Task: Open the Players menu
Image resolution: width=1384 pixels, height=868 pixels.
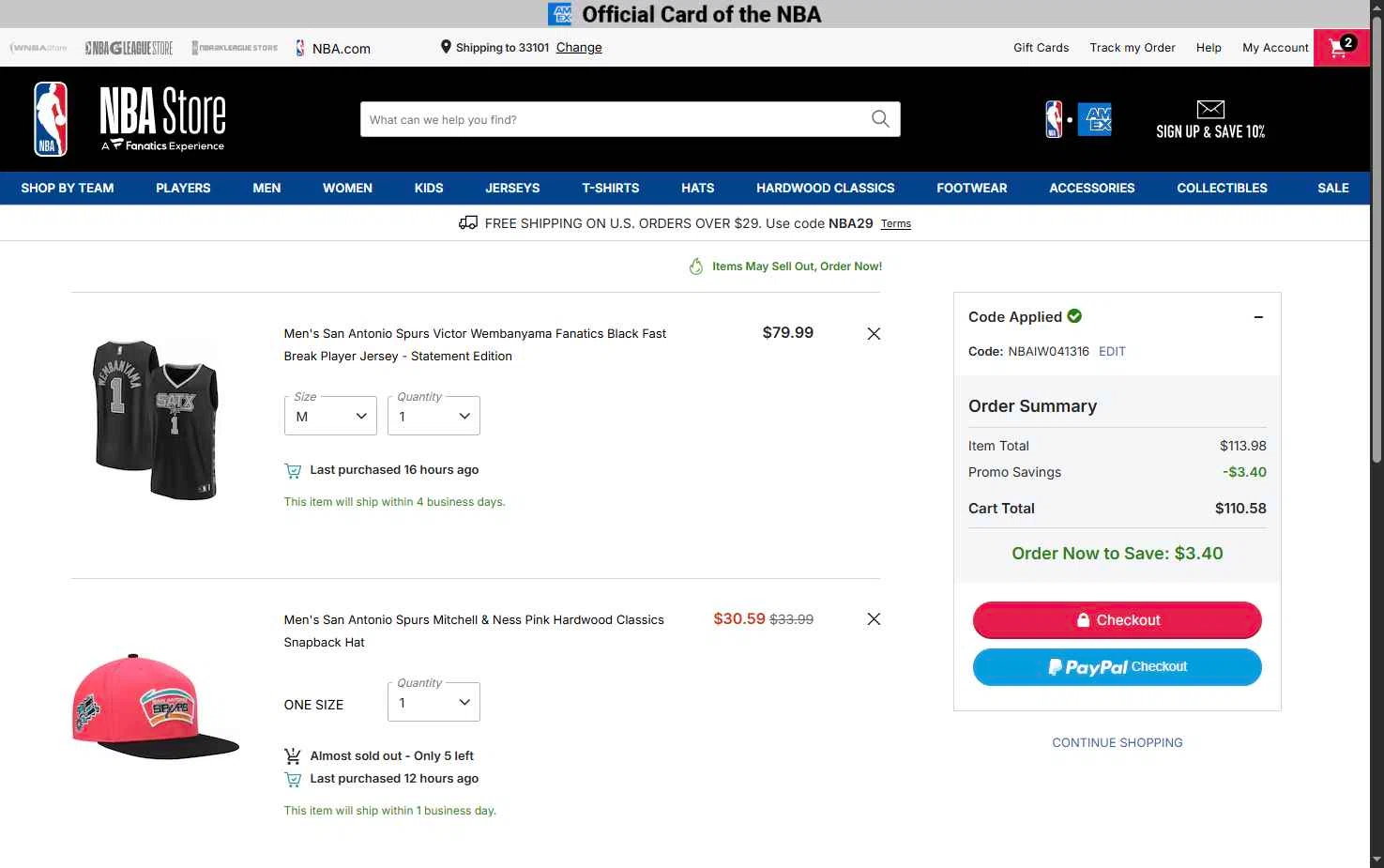Action: click(x=183, y=188)
